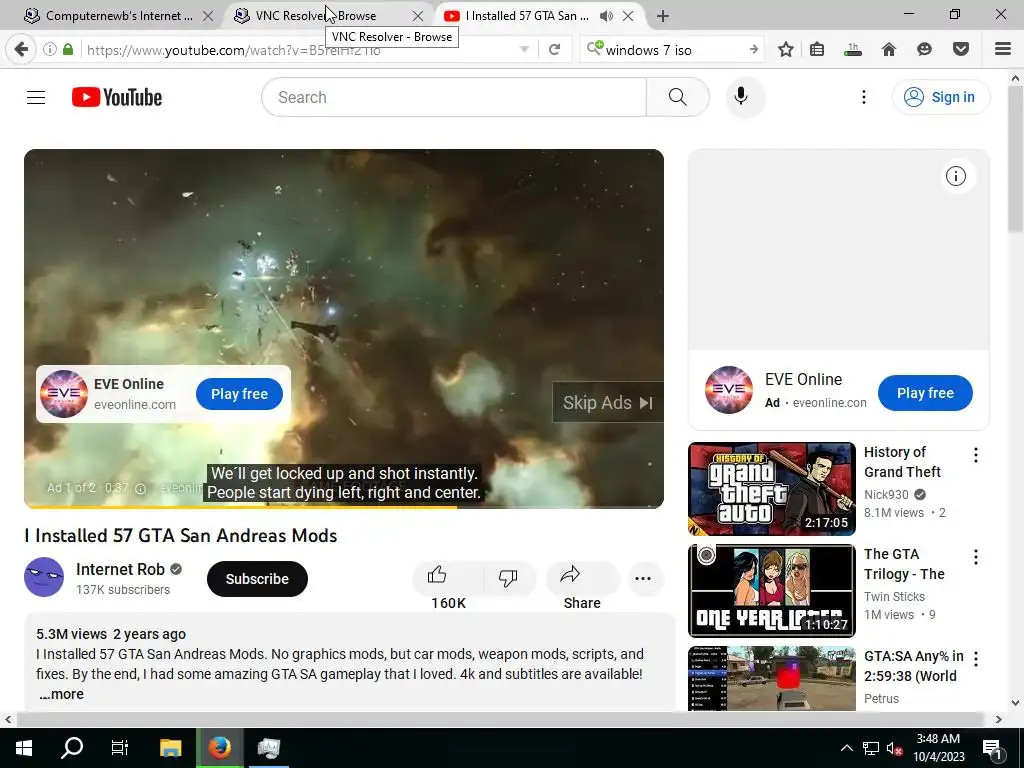Open the address bar history dropdown

(x=524, y=50)
